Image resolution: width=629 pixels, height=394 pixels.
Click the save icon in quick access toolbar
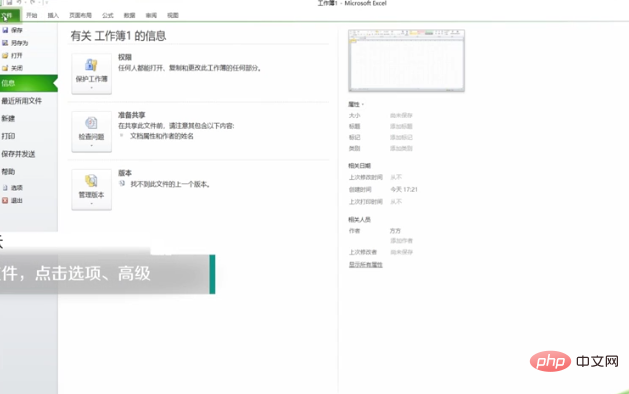pyautogui.click(x=9, y=2)
